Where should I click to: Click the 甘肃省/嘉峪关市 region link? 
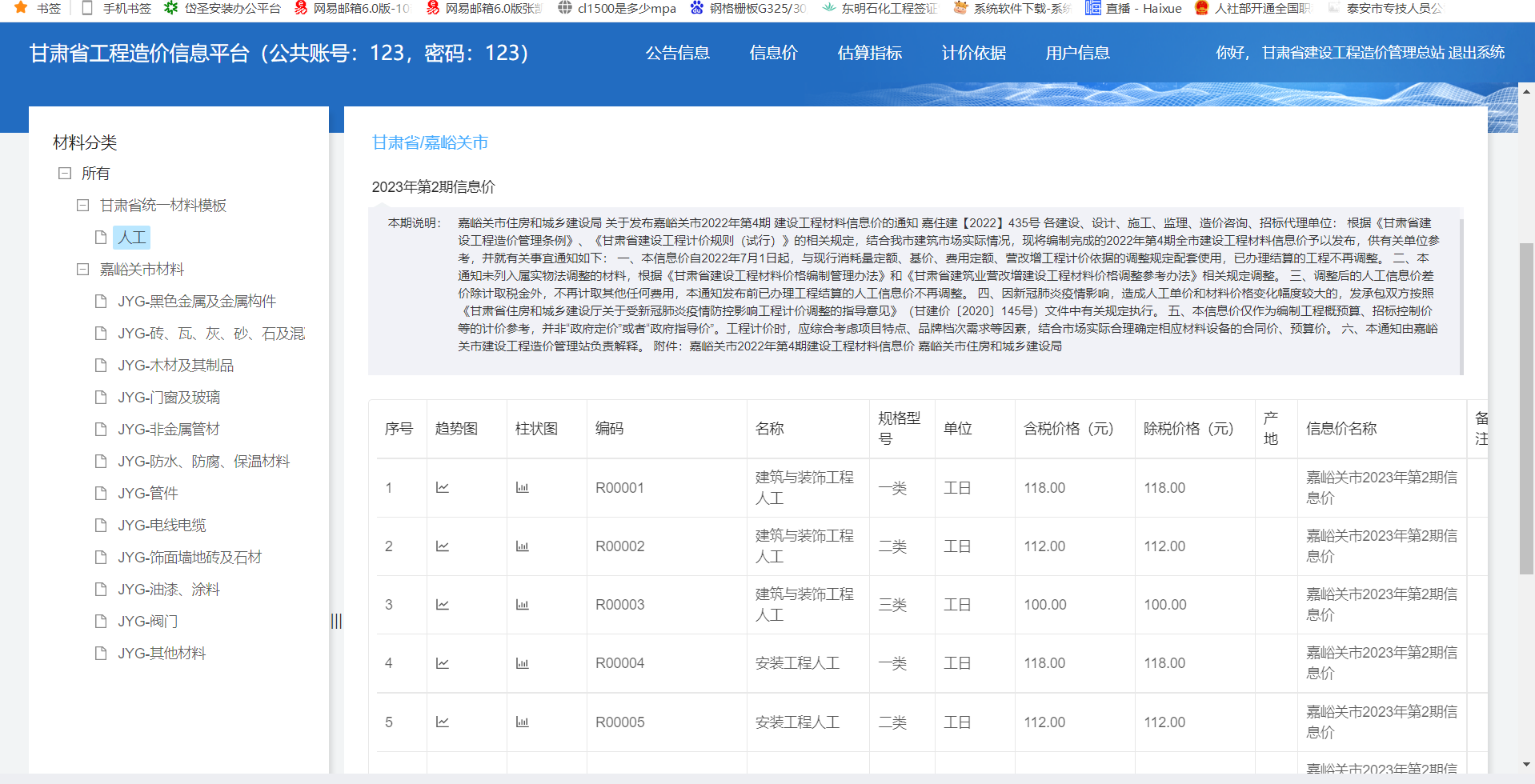click(x=430, y=142)
